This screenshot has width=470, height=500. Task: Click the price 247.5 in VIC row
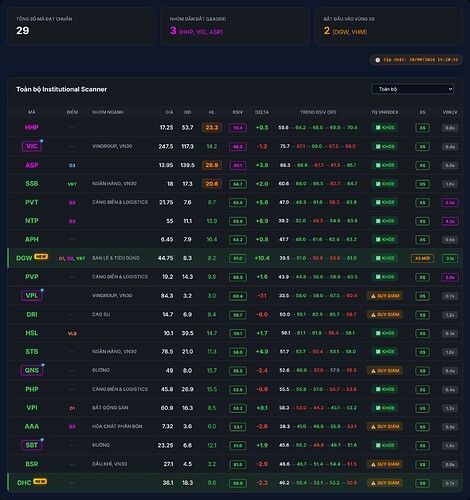click(x=166, y=146)
